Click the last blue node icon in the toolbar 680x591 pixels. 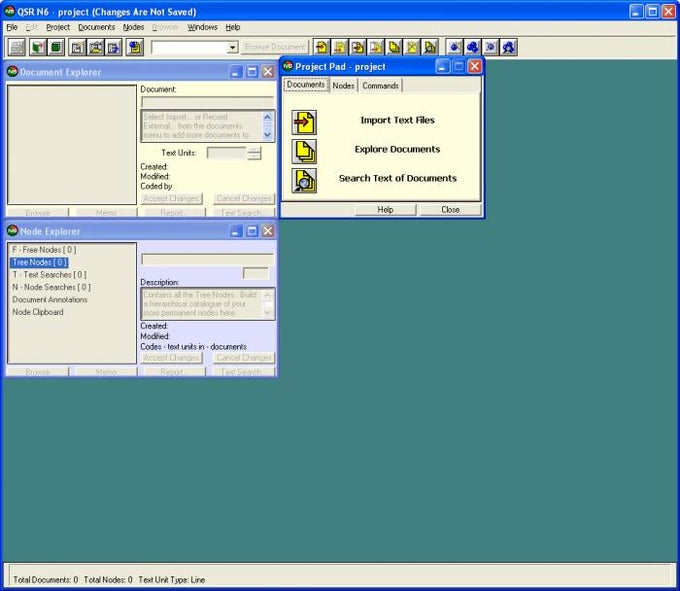[509, 47]
